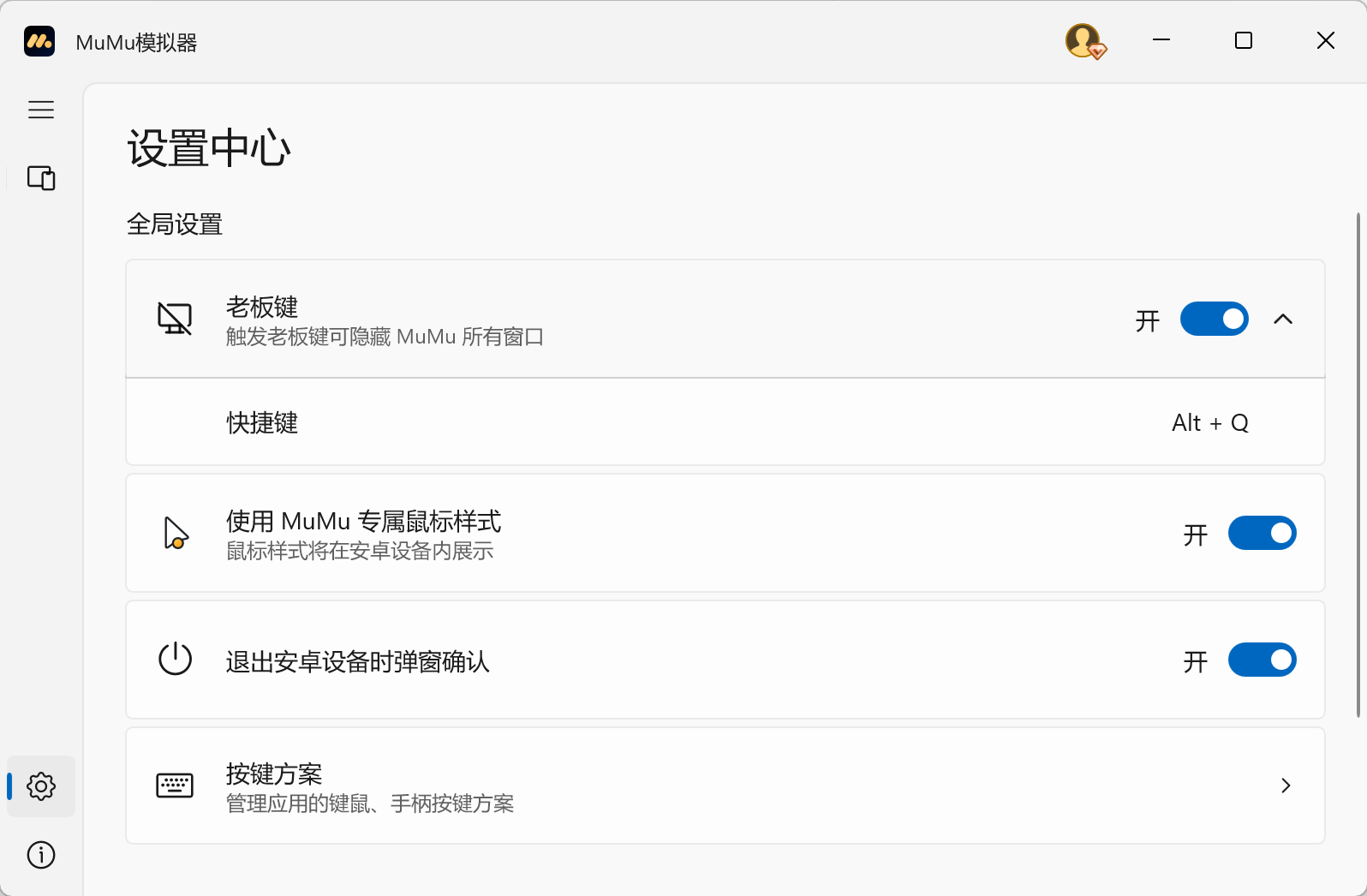Click the 快捷键 row label

coord(262,423)
